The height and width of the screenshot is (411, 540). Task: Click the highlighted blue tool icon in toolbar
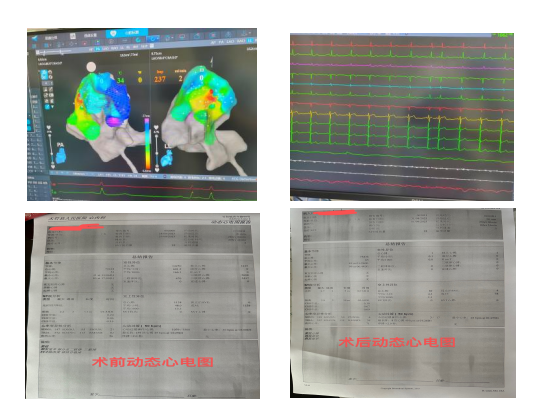[153, 39]
